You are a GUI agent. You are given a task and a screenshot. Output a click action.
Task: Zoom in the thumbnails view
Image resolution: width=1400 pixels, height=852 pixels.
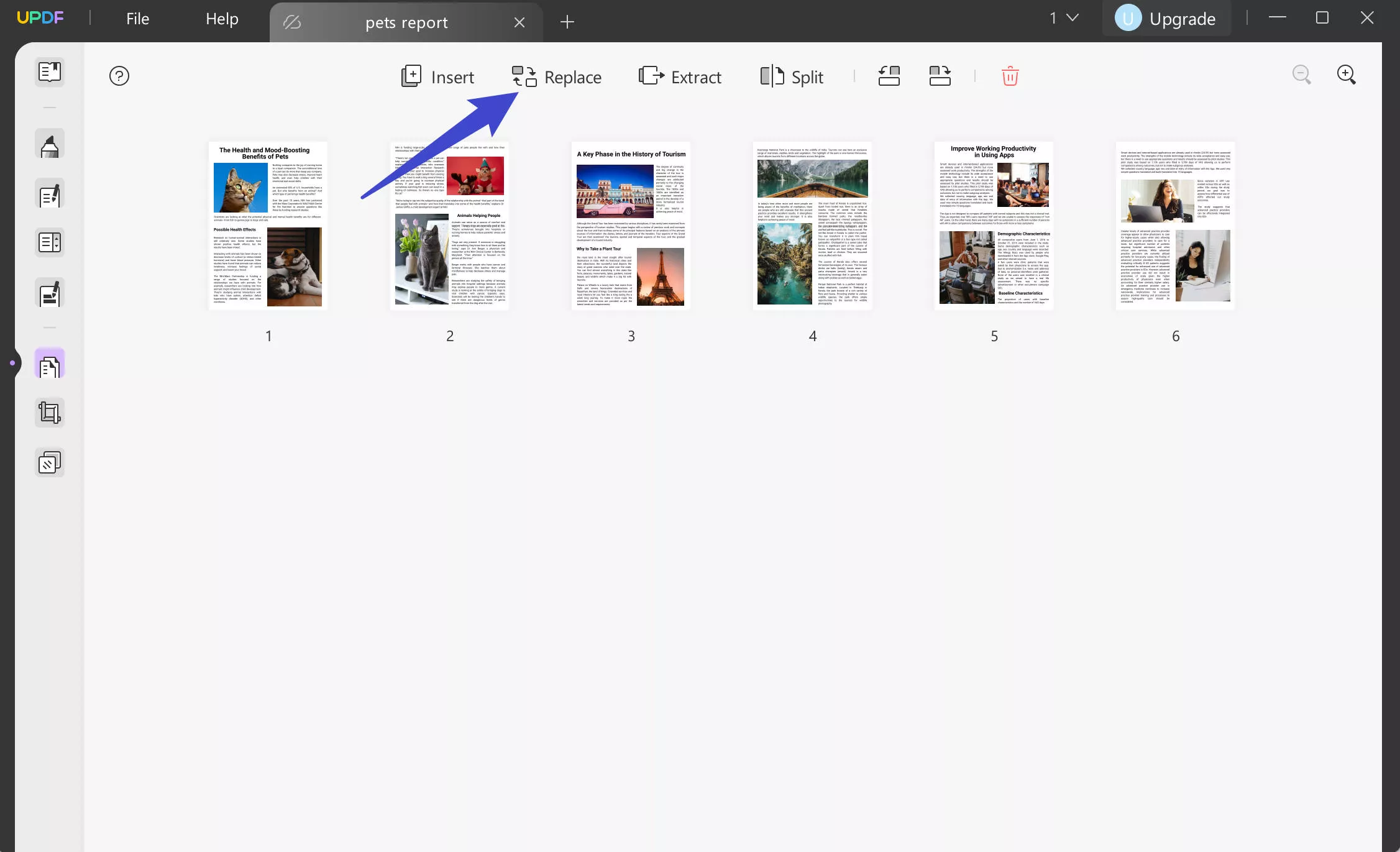1347,75
